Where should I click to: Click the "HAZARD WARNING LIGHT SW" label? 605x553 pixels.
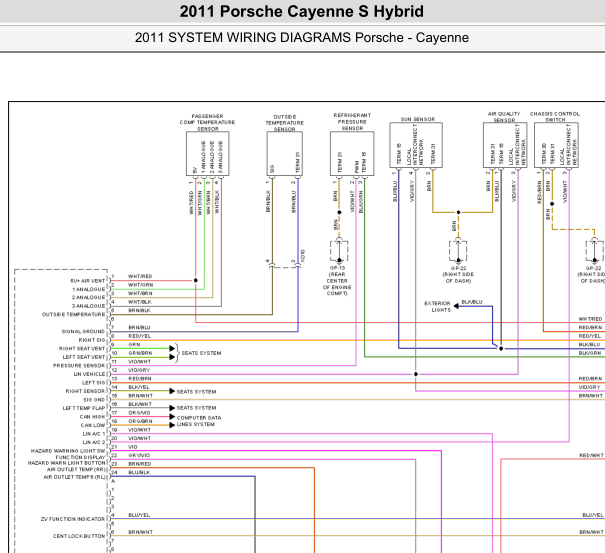68,451
